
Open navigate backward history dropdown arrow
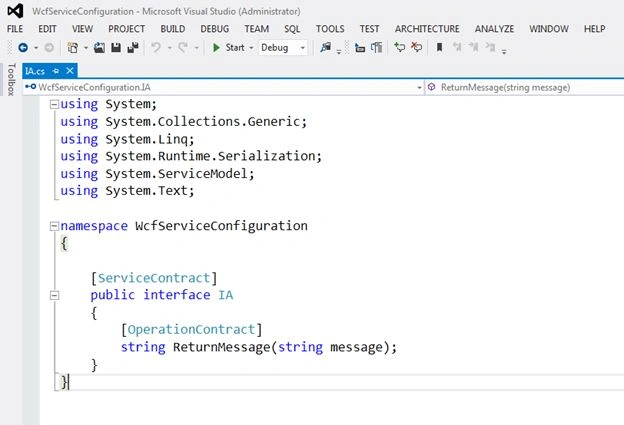click(36, 48)
